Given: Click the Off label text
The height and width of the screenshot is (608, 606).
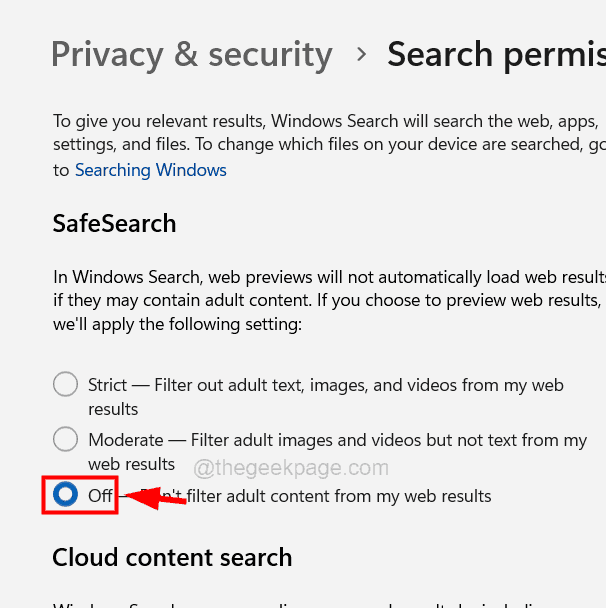Looking at the screenshot, I should tap(100, 495).
